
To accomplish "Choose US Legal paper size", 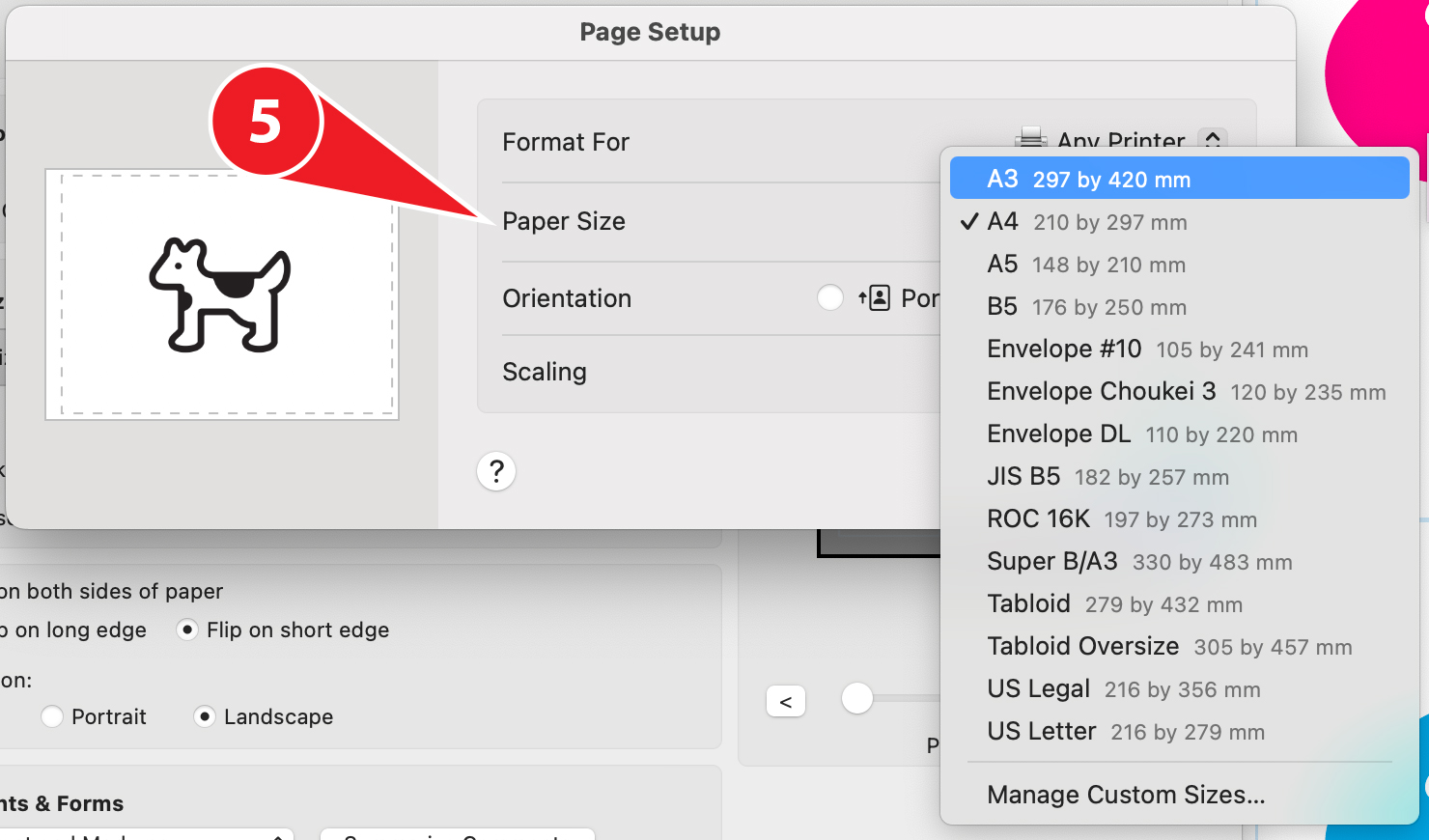I will pyautogui.click(x=1179, y=689).
